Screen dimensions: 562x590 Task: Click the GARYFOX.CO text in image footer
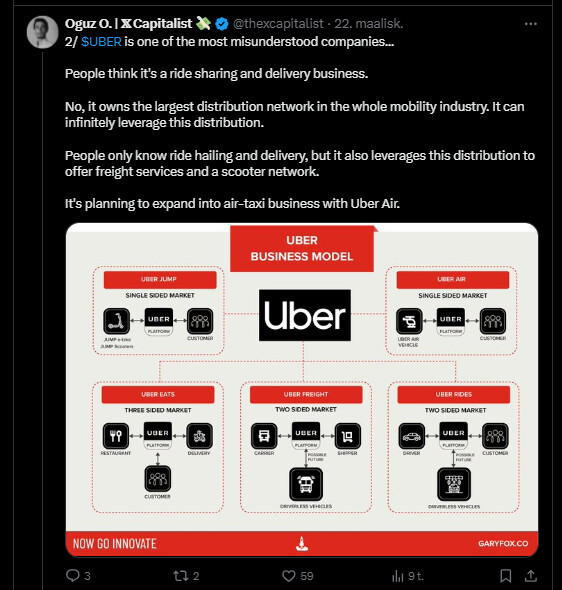coord(503,543)
